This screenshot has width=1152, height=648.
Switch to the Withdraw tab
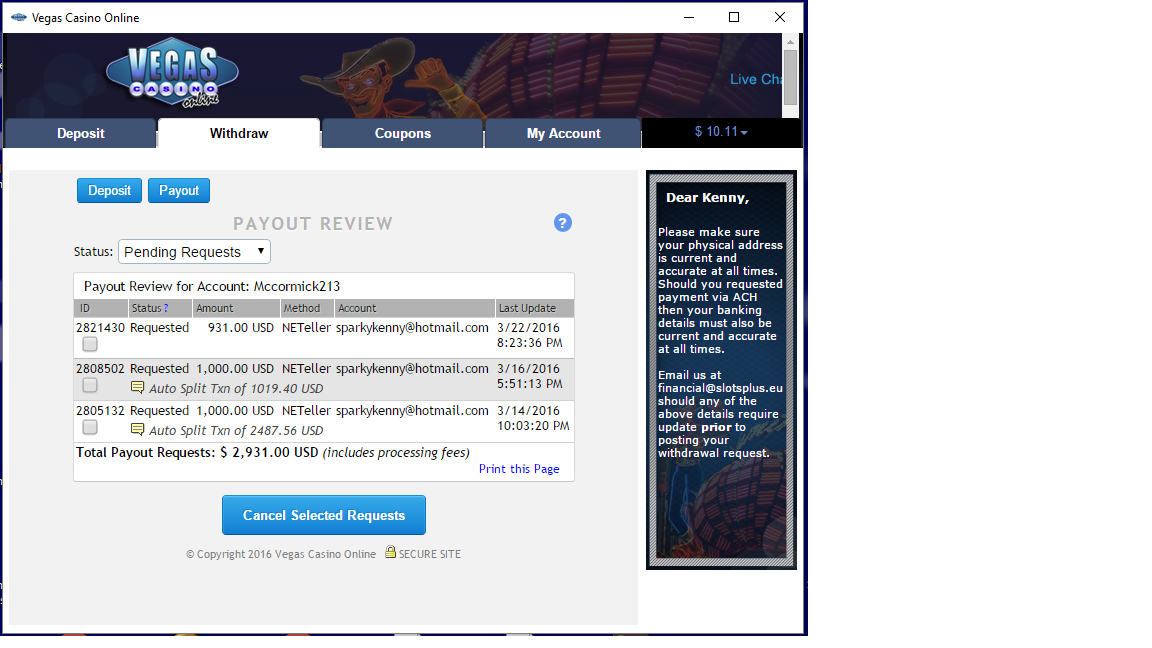coord(239,134)
